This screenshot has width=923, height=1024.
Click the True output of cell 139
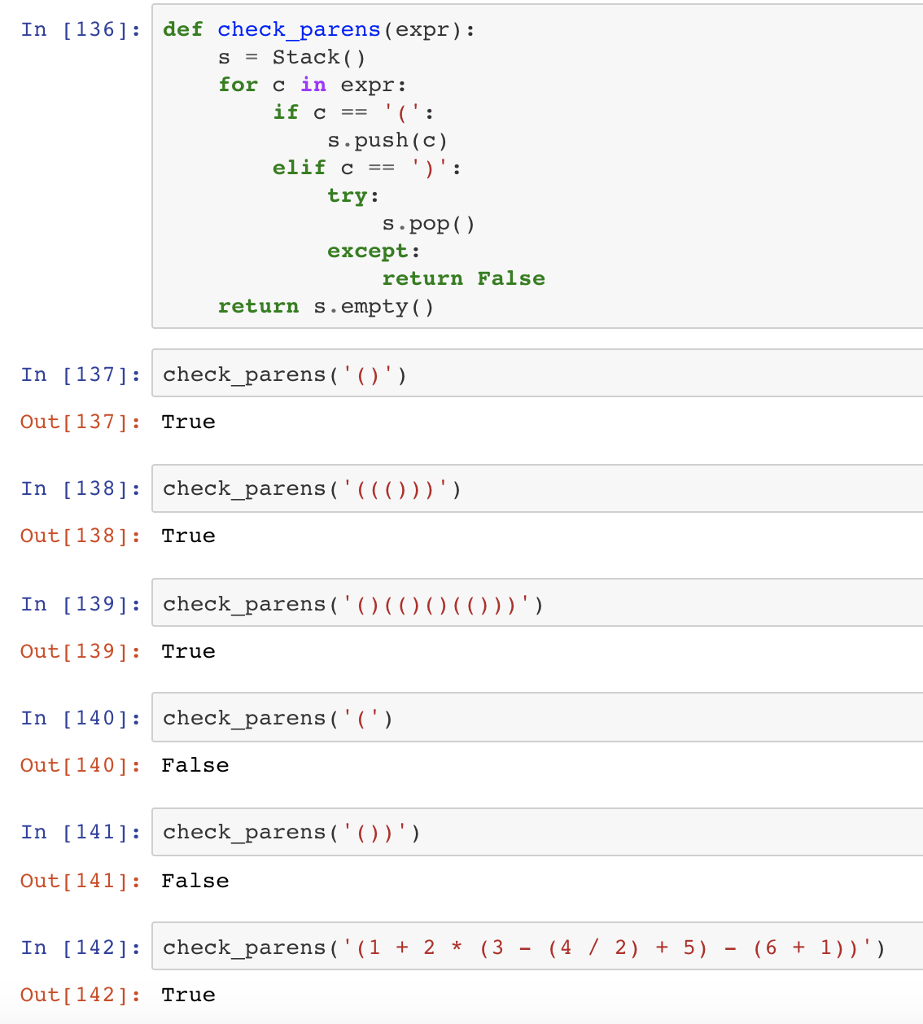188,651
